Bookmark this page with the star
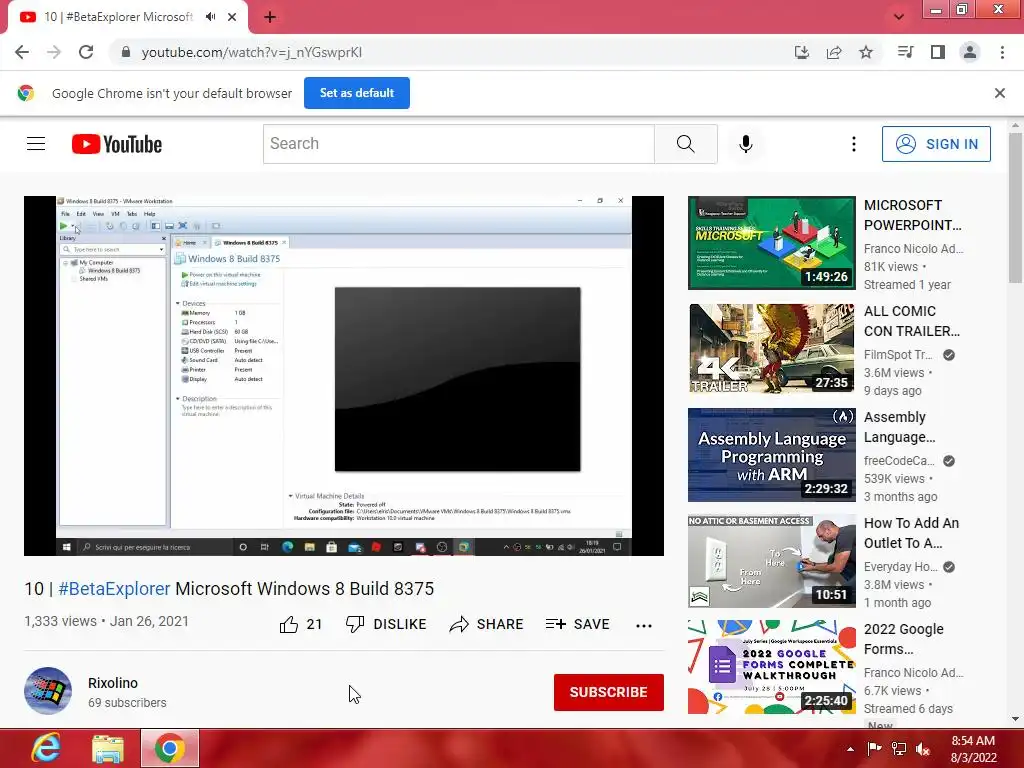The height and width of the screenshot is (768, 1024). click(866, 52)
